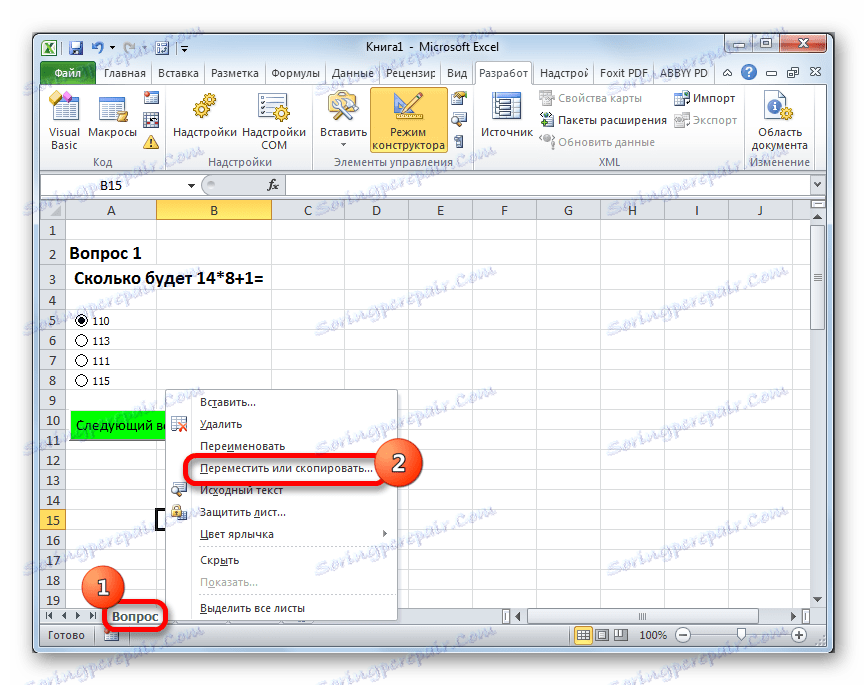This screenshot has width=867, height=685.
Task: Undo the last action
Action: 97,48
